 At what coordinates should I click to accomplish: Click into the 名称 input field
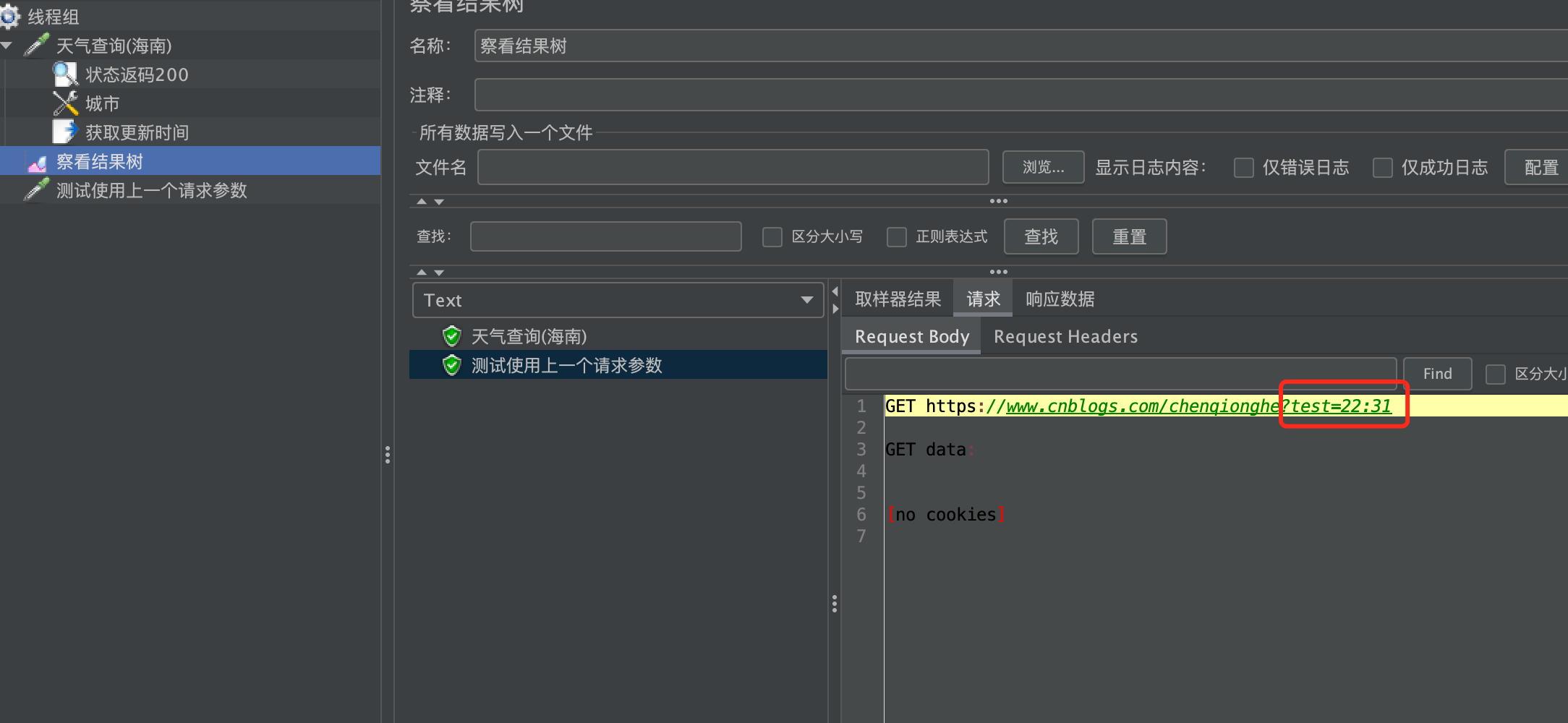(x=1021, y=46)
